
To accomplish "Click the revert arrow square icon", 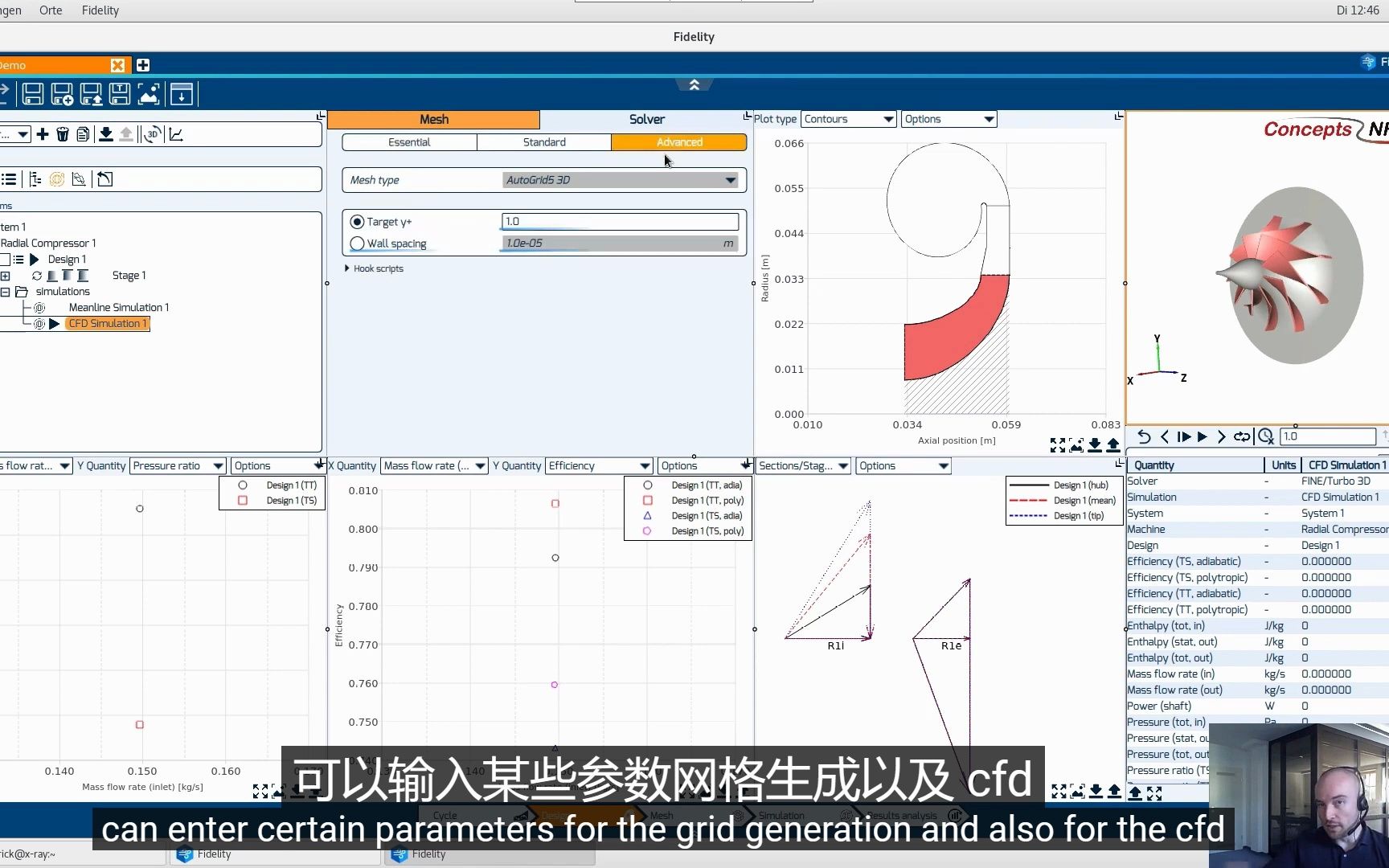I will (x=105, y=179).
